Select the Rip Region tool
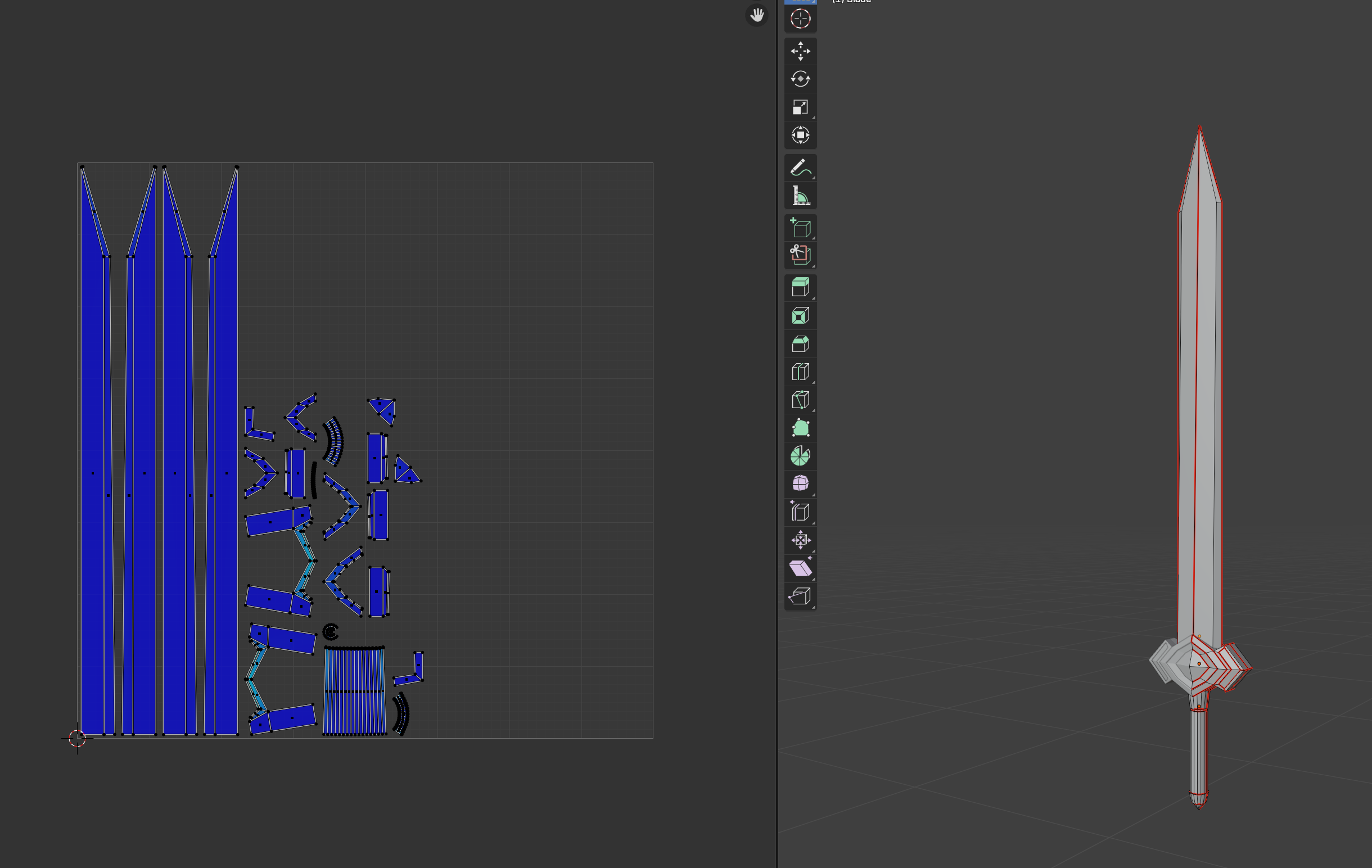 tap(800, 596)
